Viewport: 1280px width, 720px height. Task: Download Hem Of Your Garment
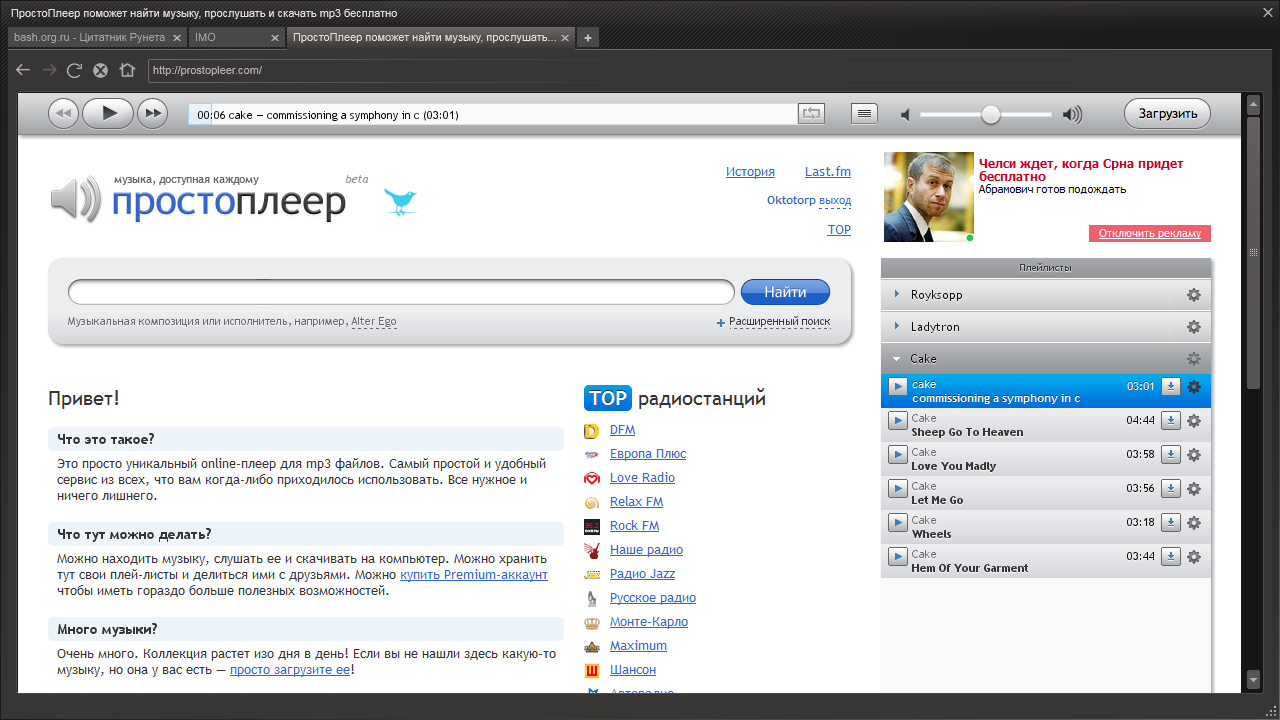pyautogui.click(x=1171, y=557)
